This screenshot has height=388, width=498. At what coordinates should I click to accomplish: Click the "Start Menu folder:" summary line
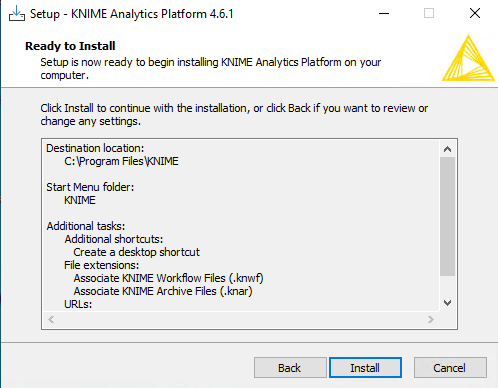point(90,187)
